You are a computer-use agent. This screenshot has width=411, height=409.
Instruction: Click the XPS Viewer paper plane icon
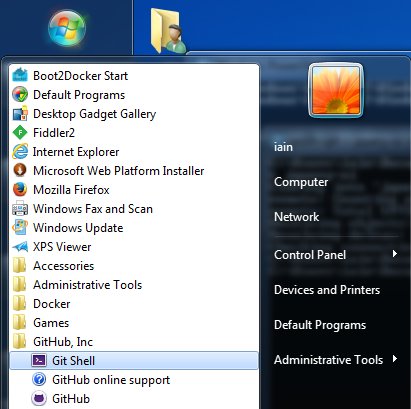[20, 247]
